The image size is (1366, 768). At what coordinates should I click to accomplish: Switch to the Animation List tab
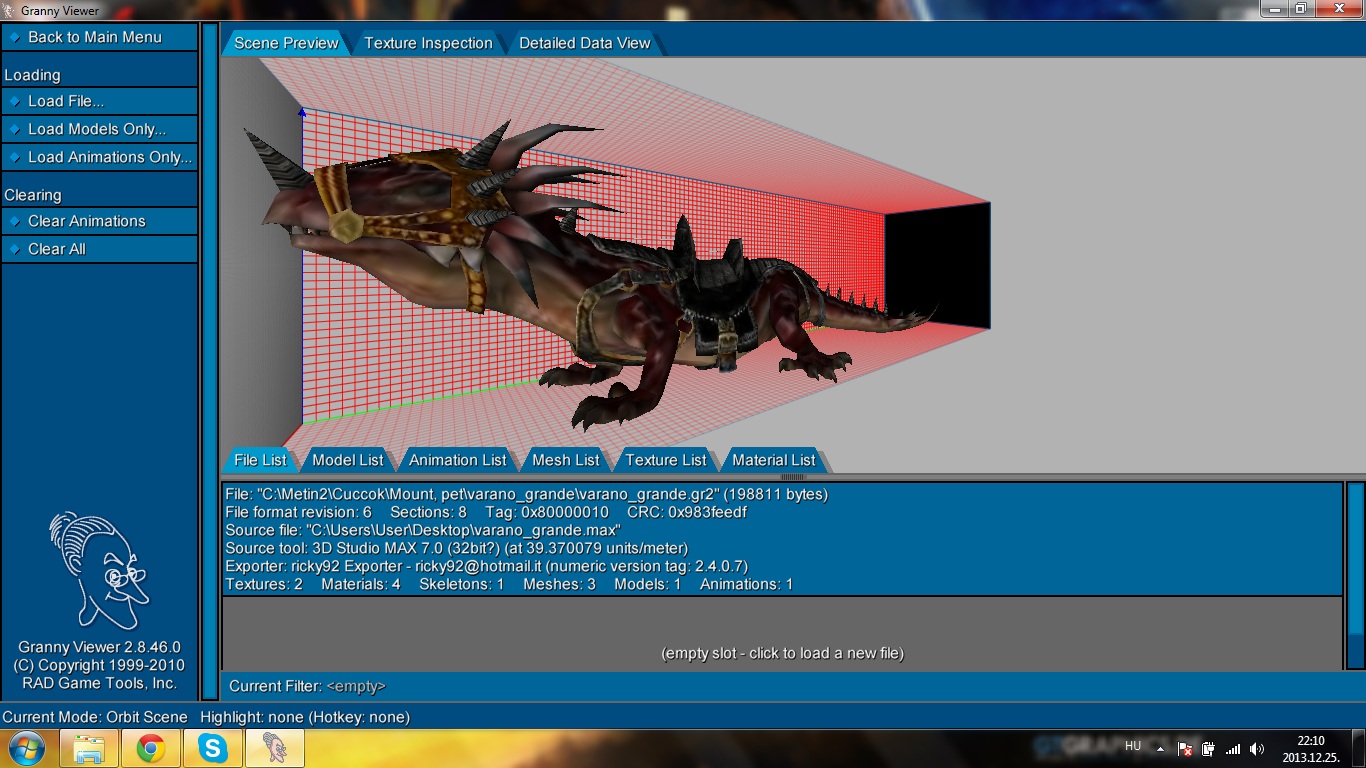458,460
